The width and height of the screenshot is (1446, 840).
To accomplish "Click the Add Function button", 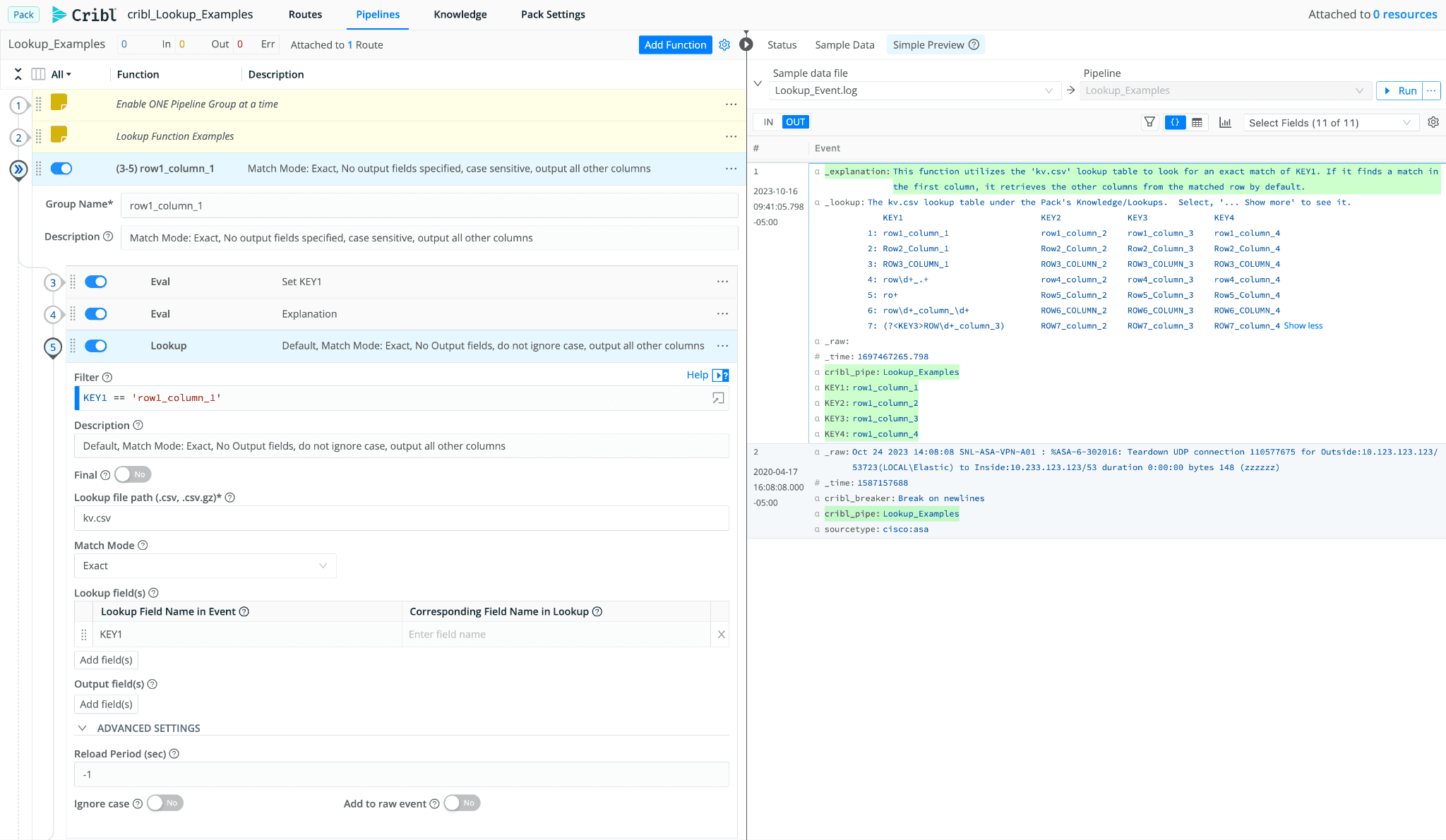I will tap(675, 44).
